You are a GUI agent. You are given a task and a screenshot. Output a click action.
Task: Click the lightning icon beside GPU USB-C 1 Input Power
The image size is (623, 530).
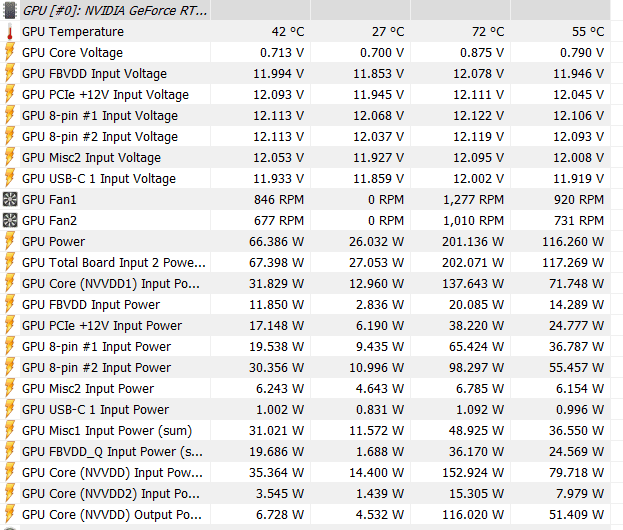10,410
